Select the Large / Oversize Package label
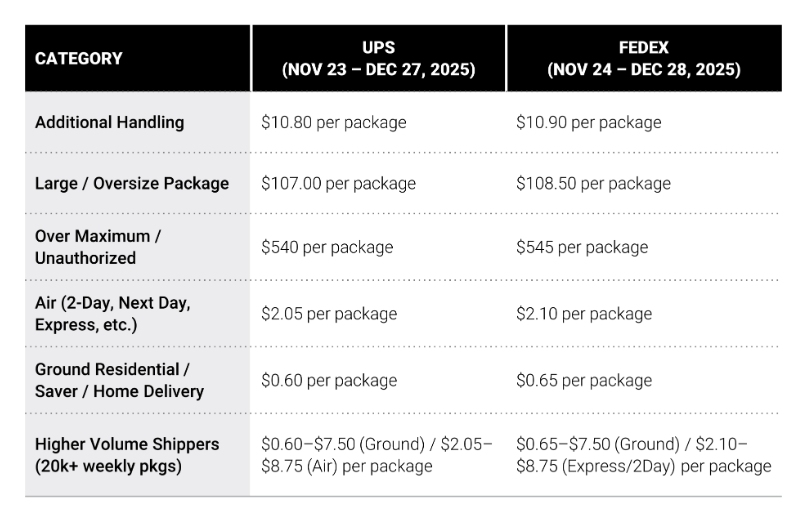The height and width of the screenshot is (518, 798). (x=132, y=183)
